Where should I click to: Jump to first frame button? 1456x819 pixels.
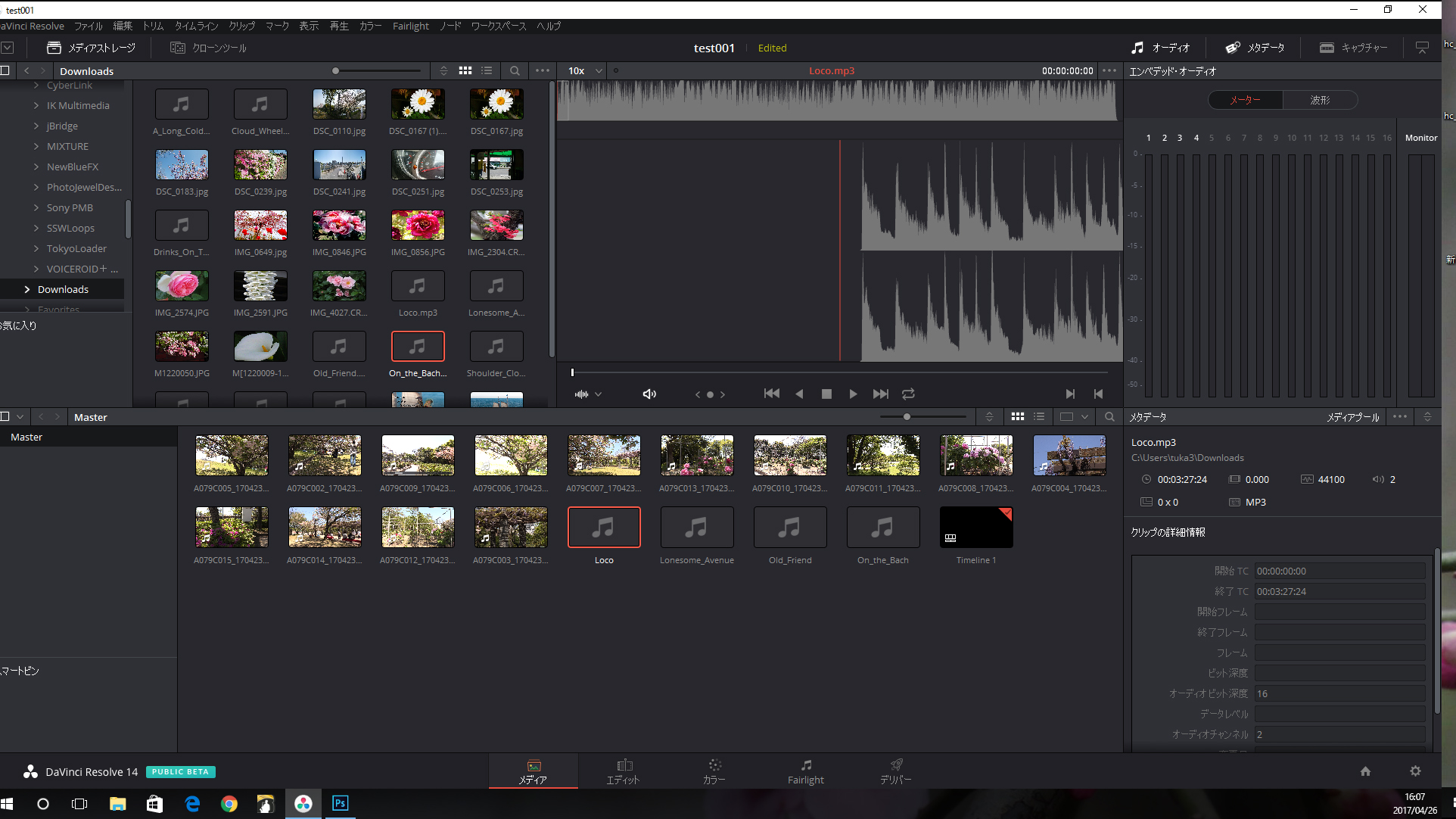point(771,394)
